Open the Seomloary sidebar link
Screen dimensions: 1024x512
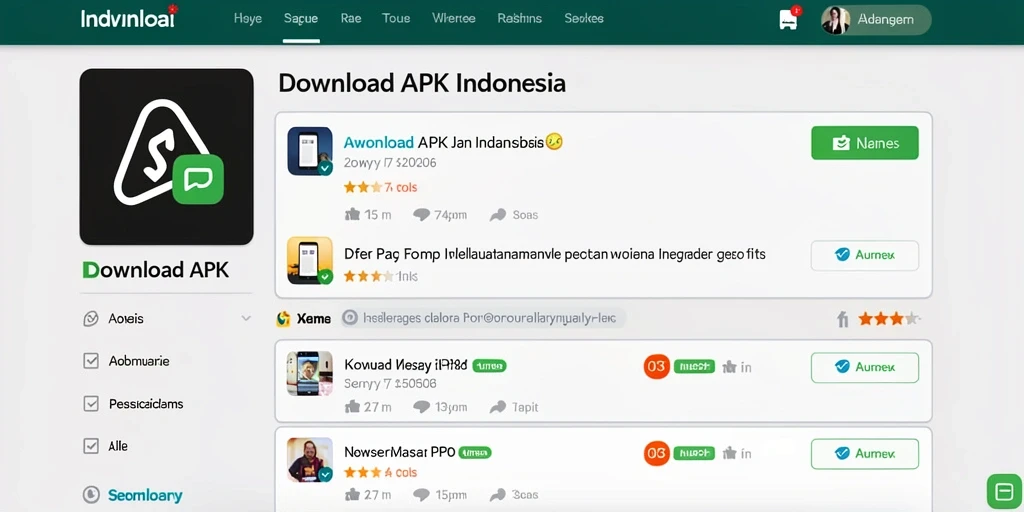point(145,495)
